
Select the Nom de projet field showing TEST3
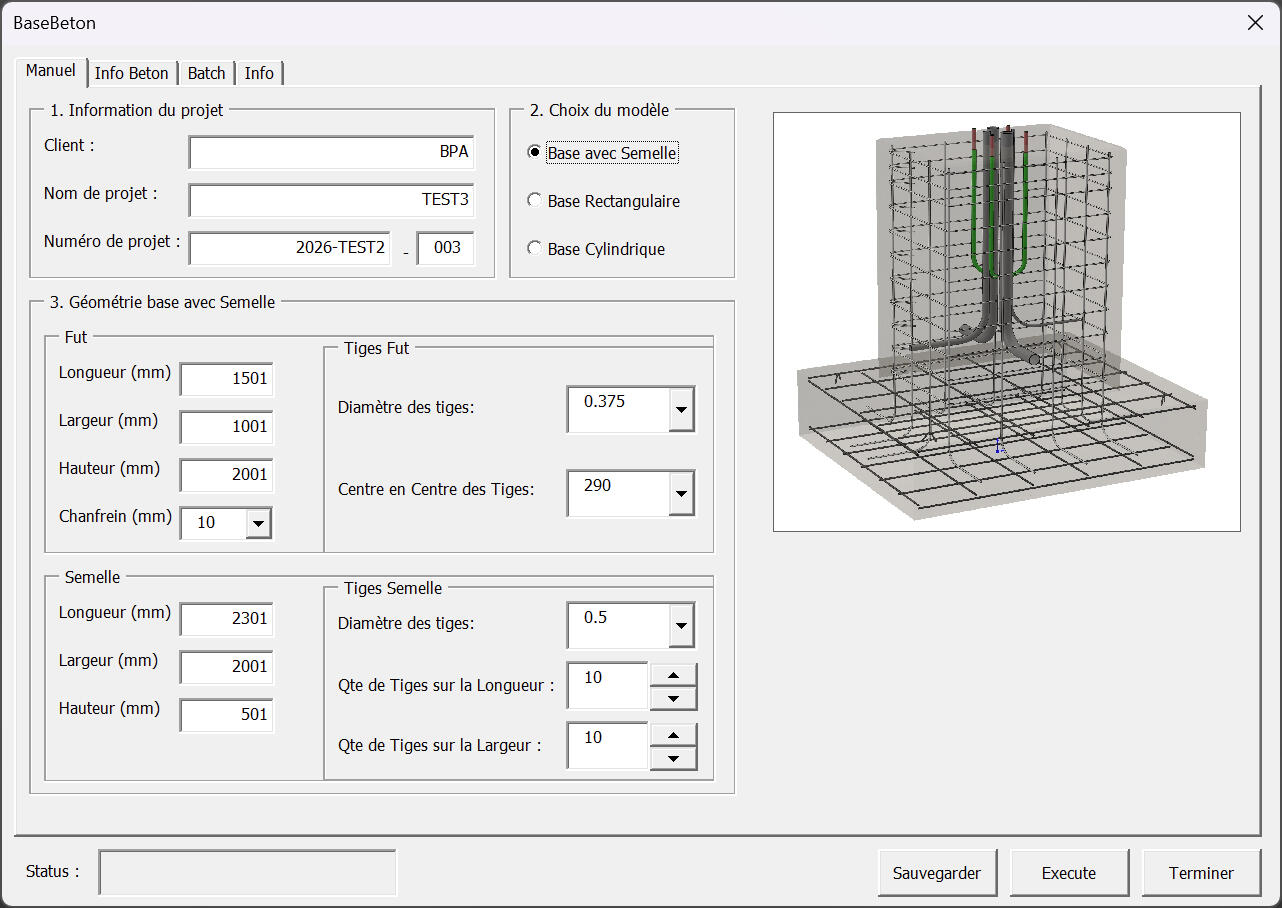pos(330,199)
